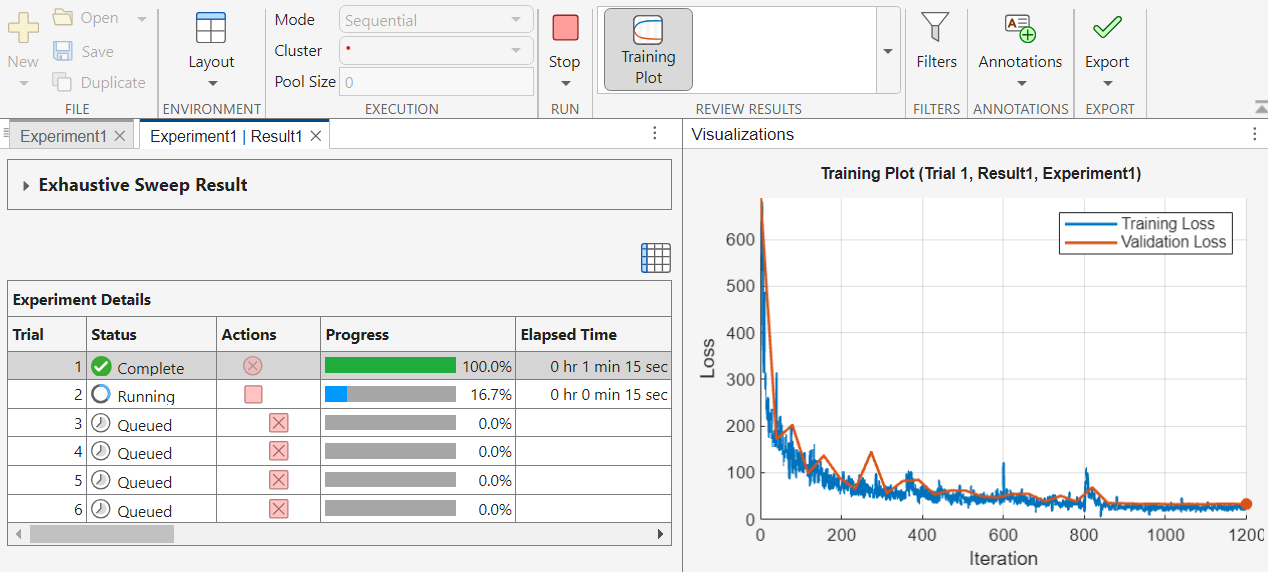Cancel queued trial 3
Viewport: 1268px width, 572px height.
(x=279, y=423)
